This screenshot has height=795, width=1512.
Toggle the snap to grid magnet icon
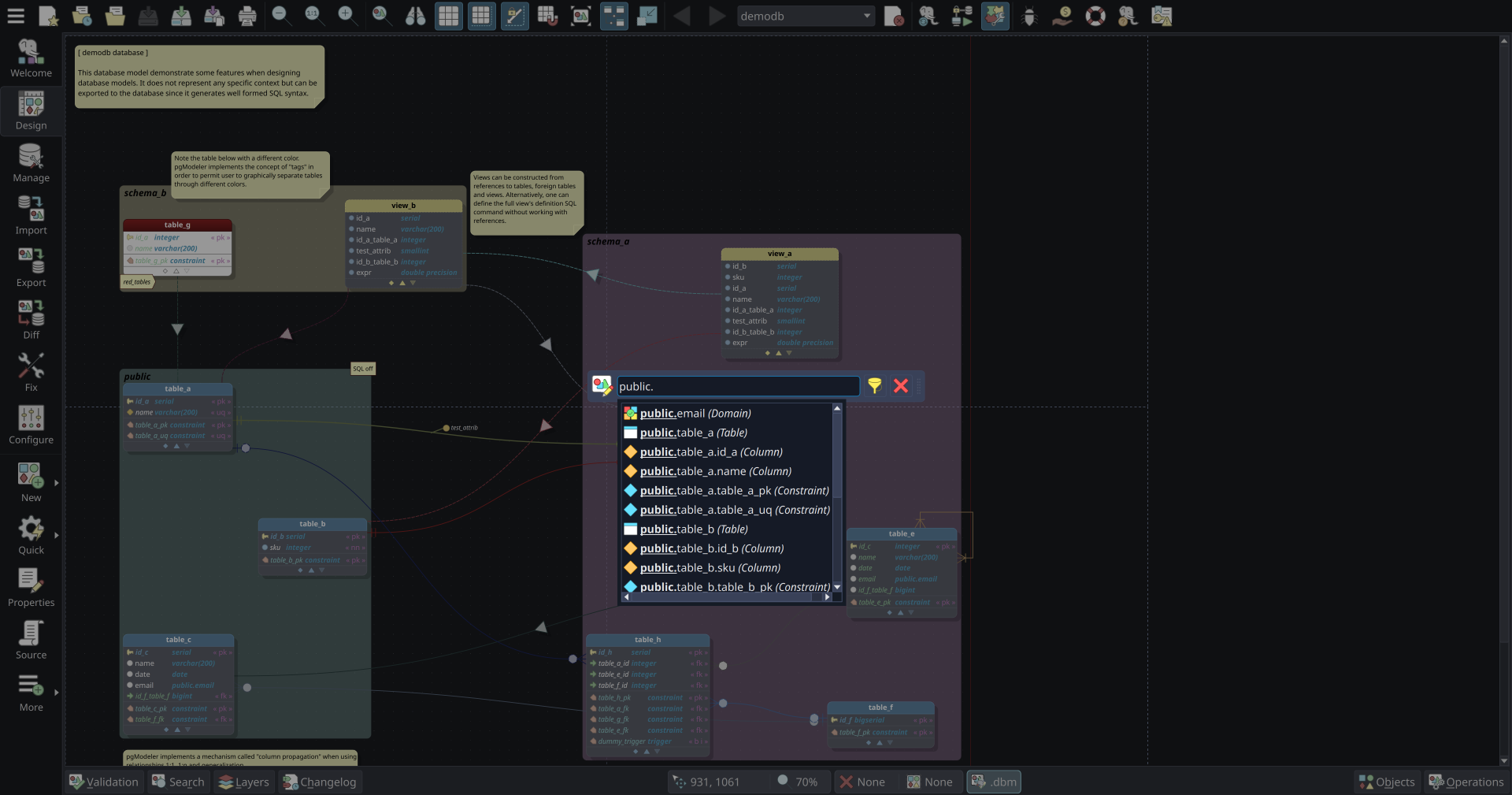(x=549, y=16)
